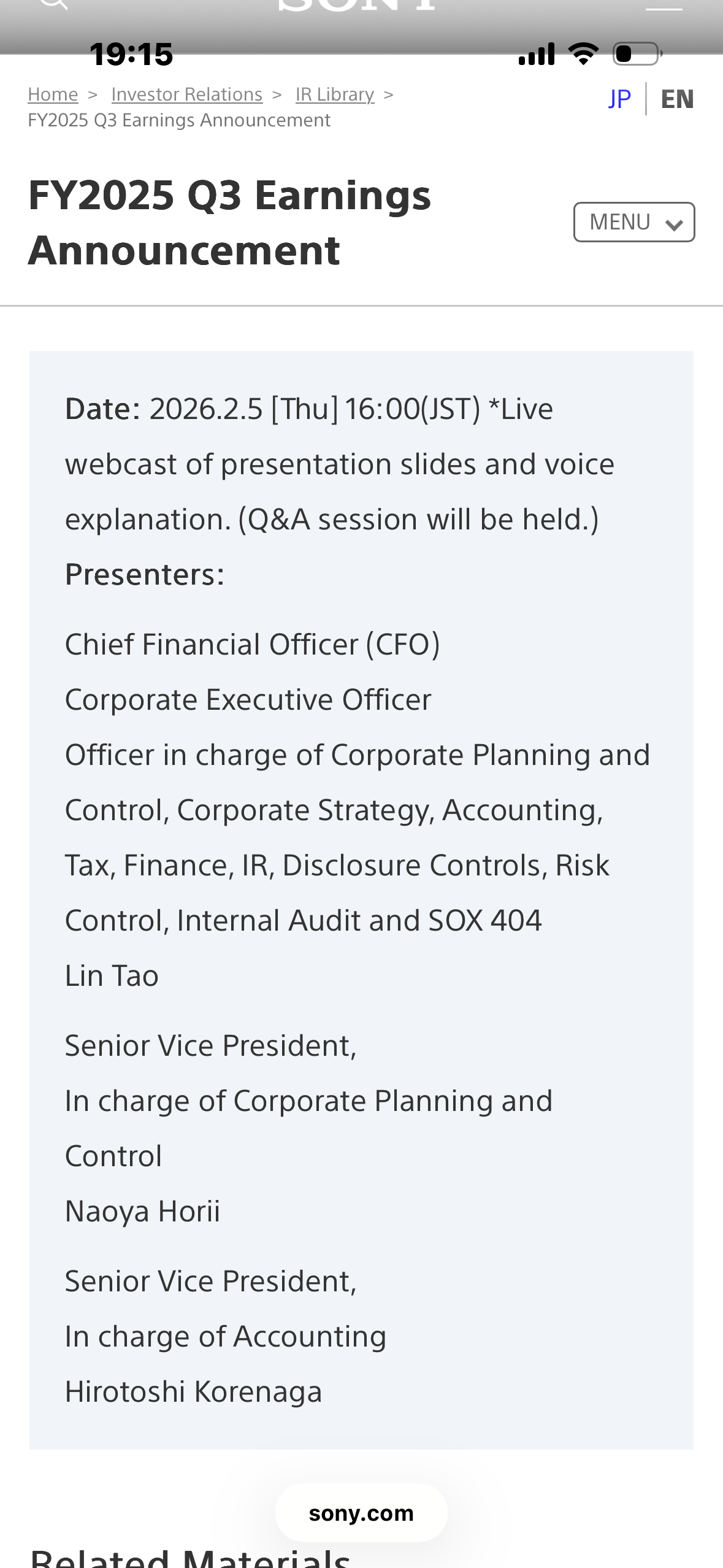Open Investor Relations breadcrumb link
This screenshot has height=1568, width=723.
coord(187,94)
